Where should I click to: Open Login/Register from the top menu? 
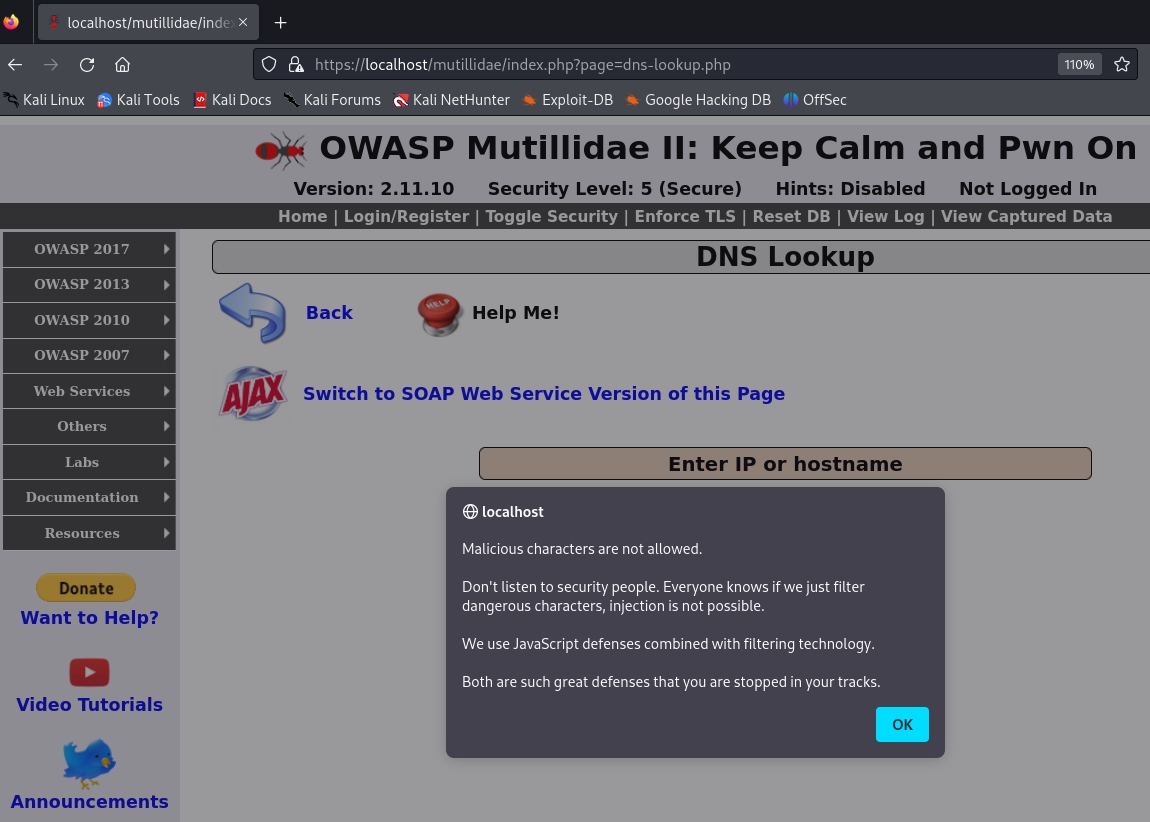pyautogui.click(x=406, y=216)
